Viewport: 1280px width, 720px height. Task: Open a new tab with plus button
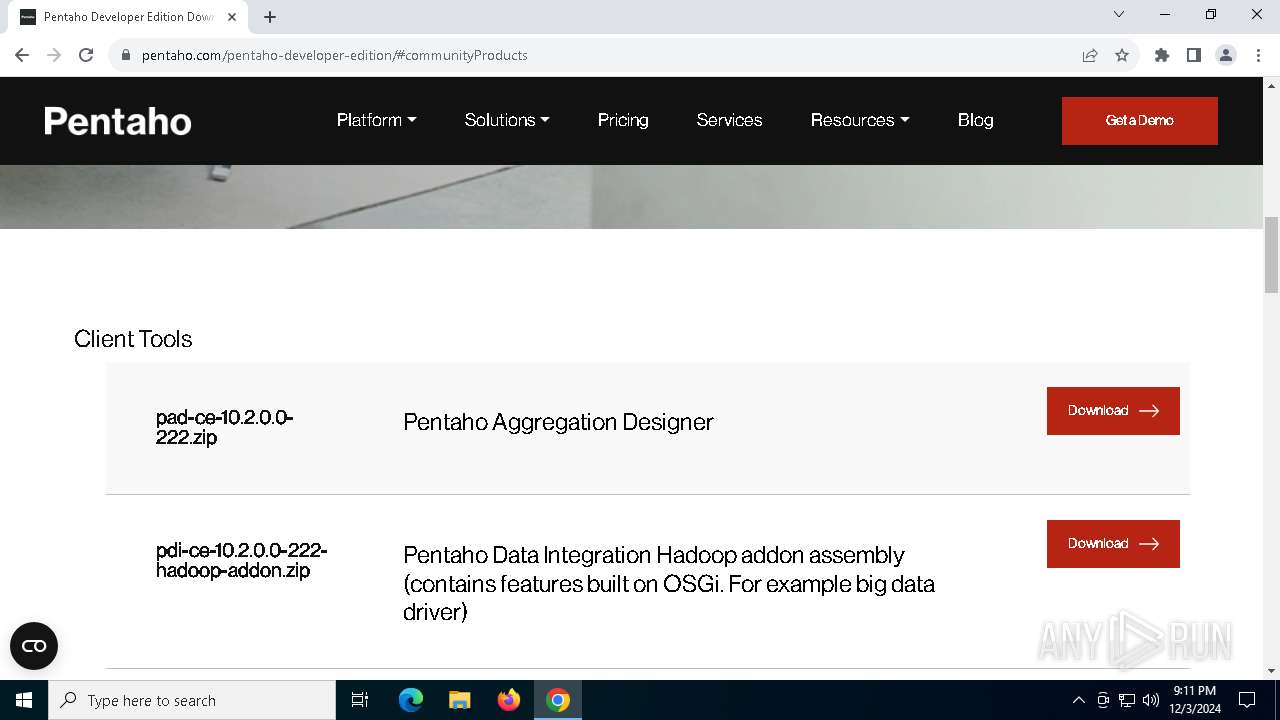click(x=270, y=17)
